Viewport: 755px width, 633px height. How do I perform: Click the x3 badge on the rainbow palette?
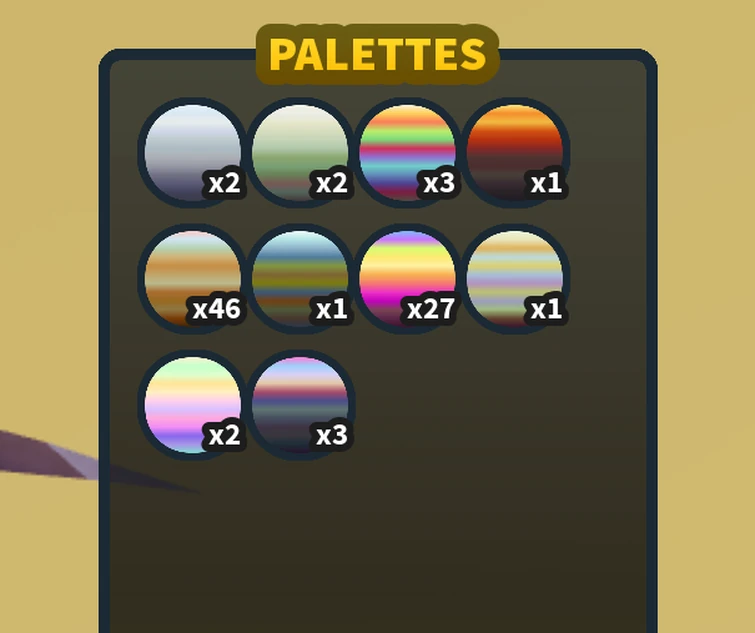point(439,183)
